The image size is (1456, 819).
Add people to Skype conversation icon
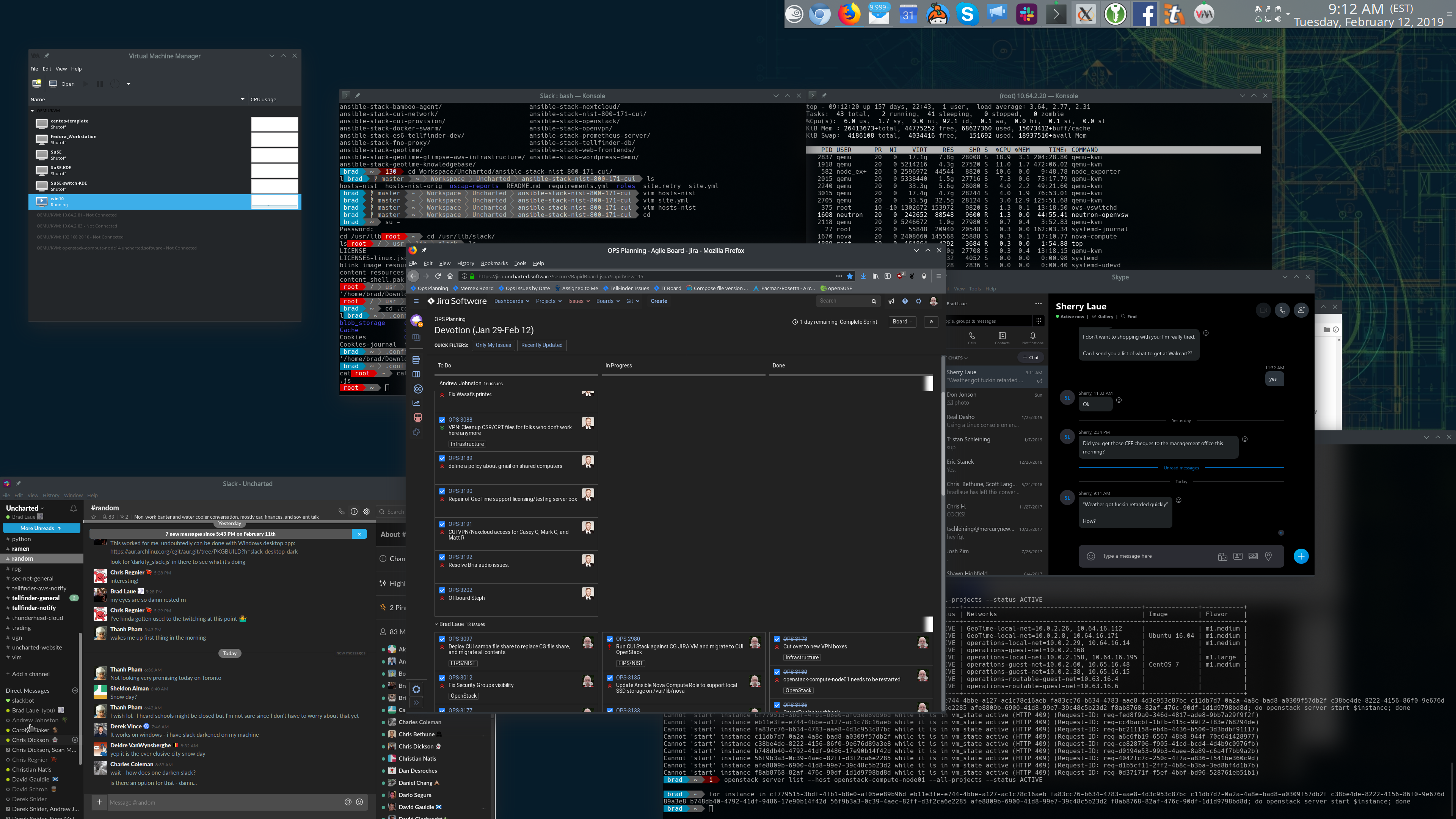(x=1301, y=310)
